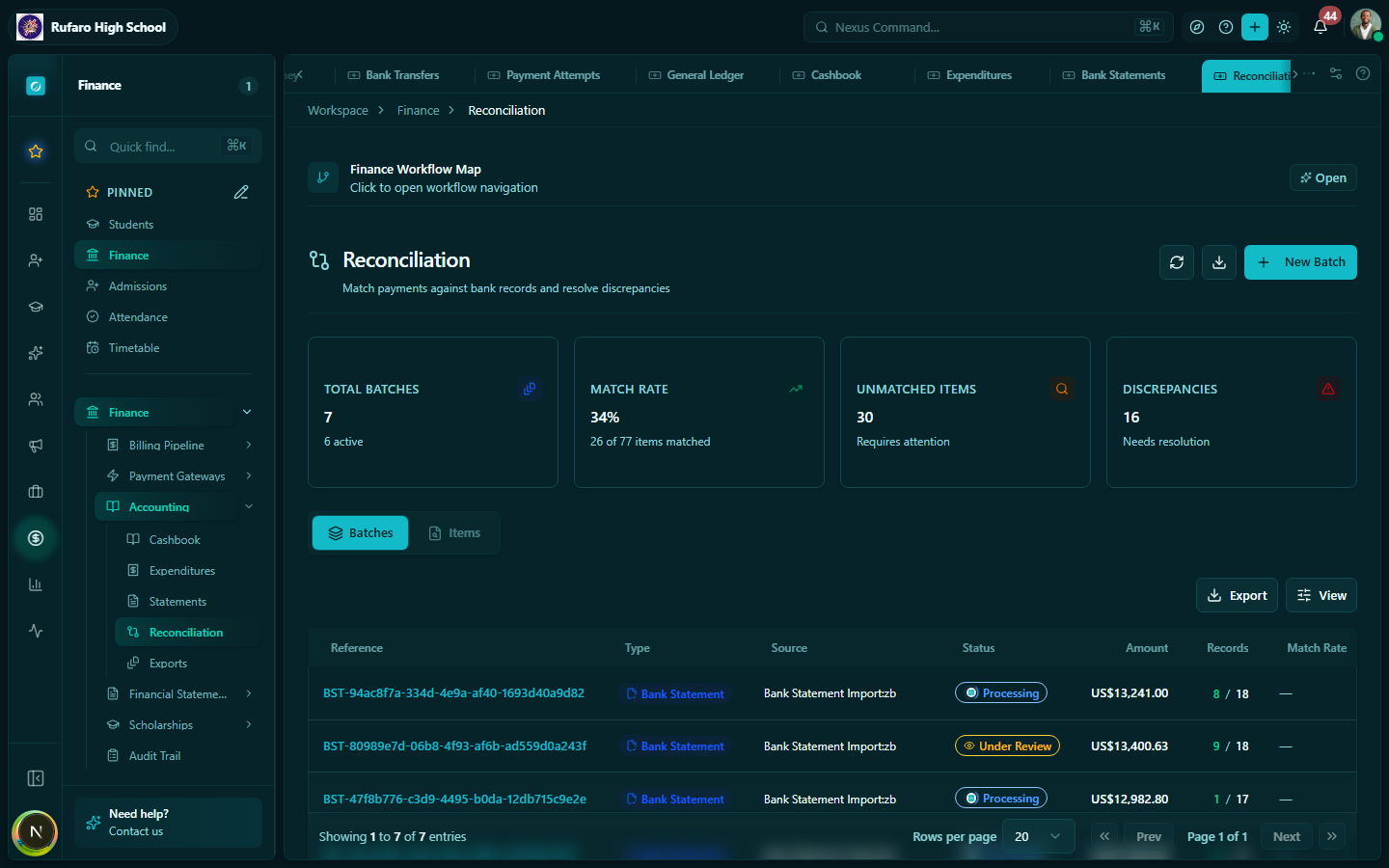Sort by Amount column header
The image size is (1389, 868).
click(1147, 648)
